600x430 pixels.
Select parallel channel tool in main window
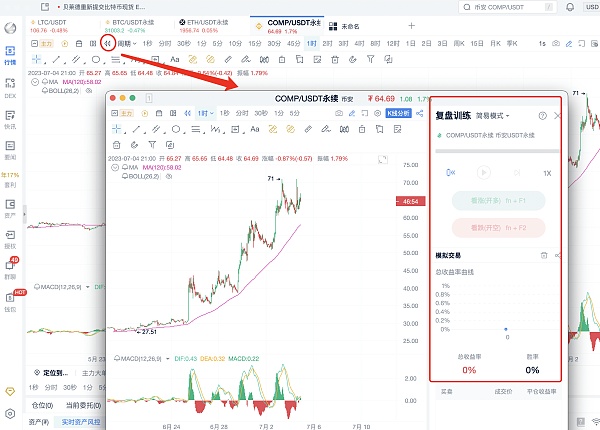76,59
